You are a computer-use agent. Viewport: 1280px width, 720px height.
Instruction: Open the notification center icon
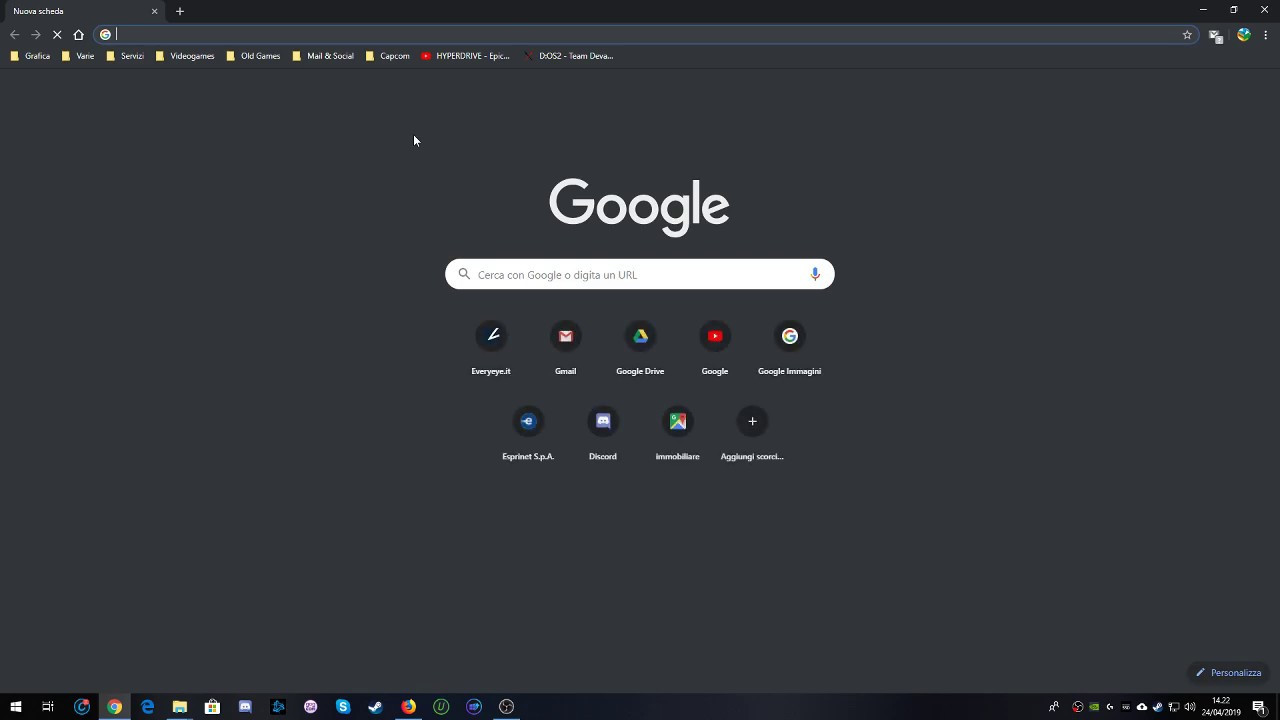click(x=1259, y=707)
